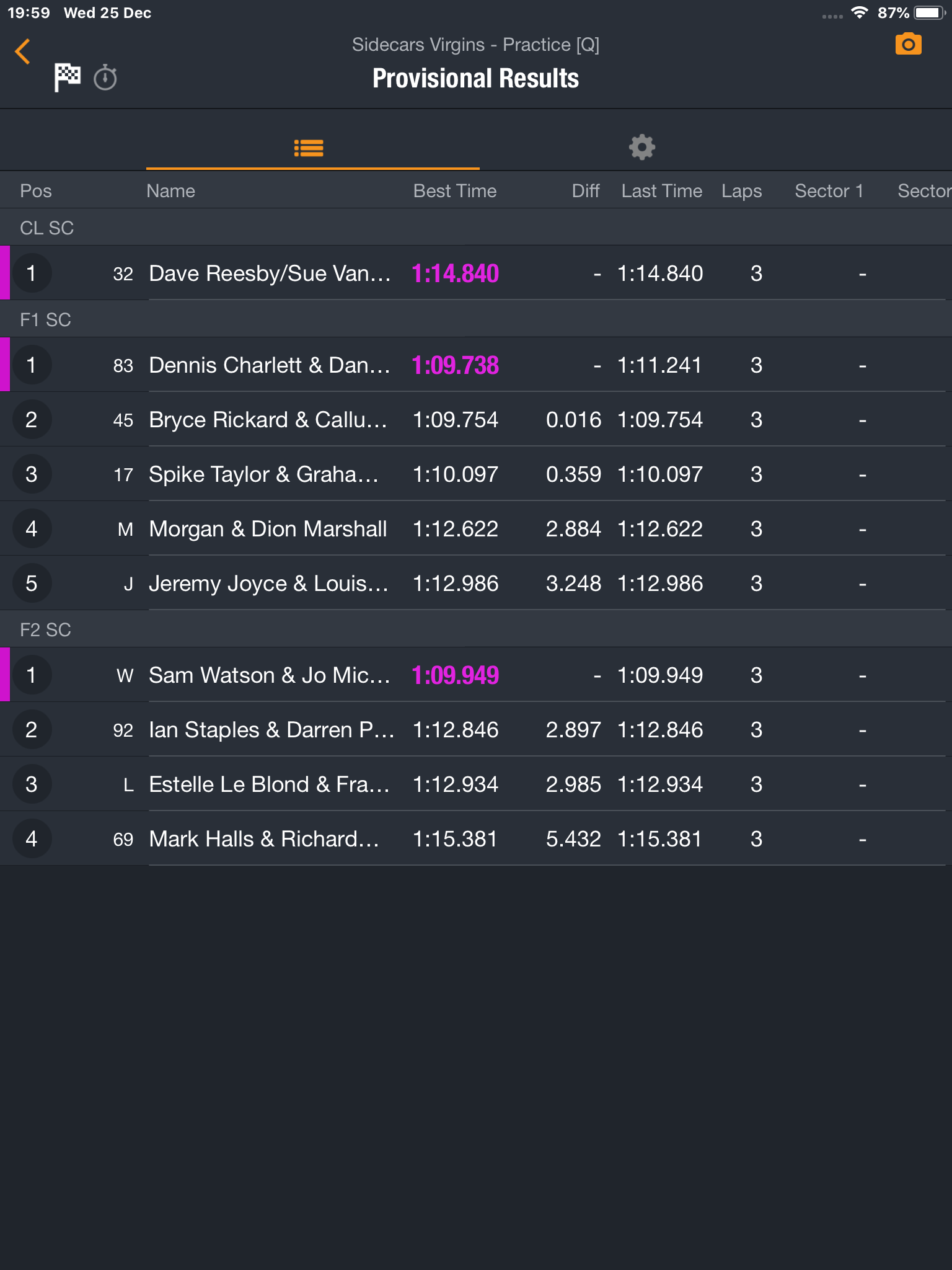Tap position 4 badge for Mark Halls
Viewport: 952px width, 1270px height.
32,838
